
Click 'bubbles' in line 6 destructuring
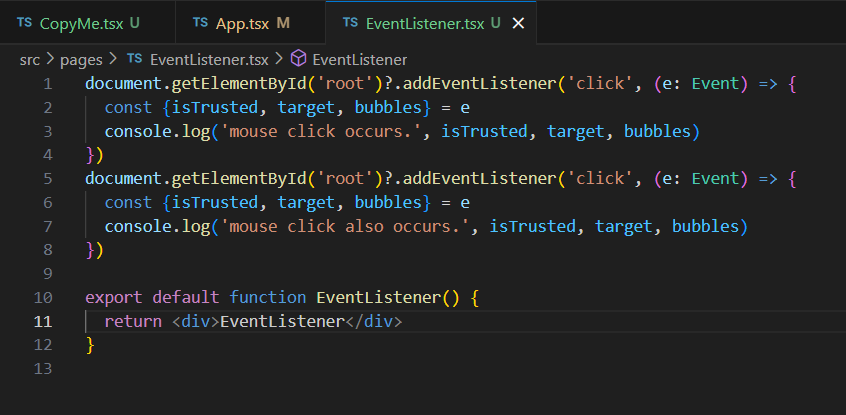(388, 203)
